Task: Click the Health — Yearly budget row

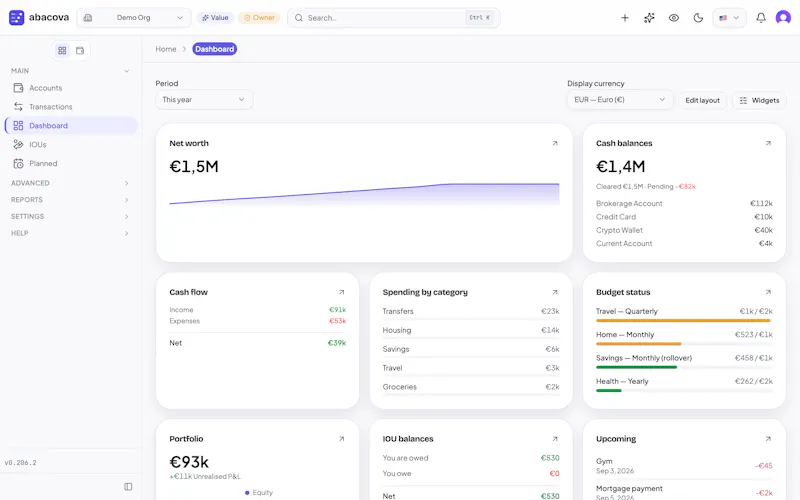Action: (x=684, y=384)
